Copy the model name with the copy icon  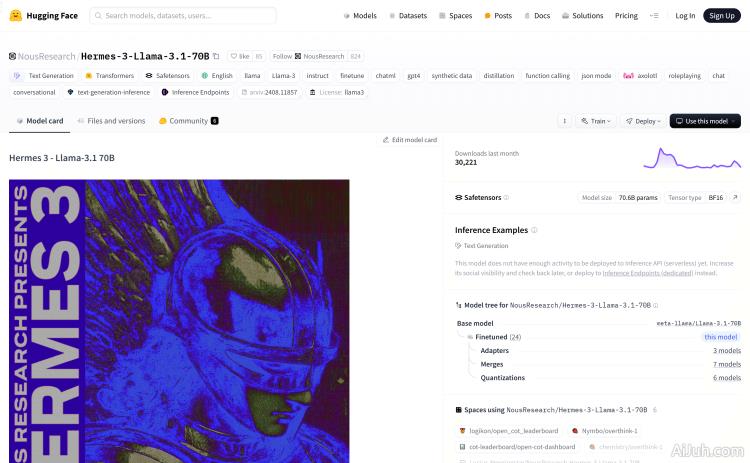click(216, 57)
